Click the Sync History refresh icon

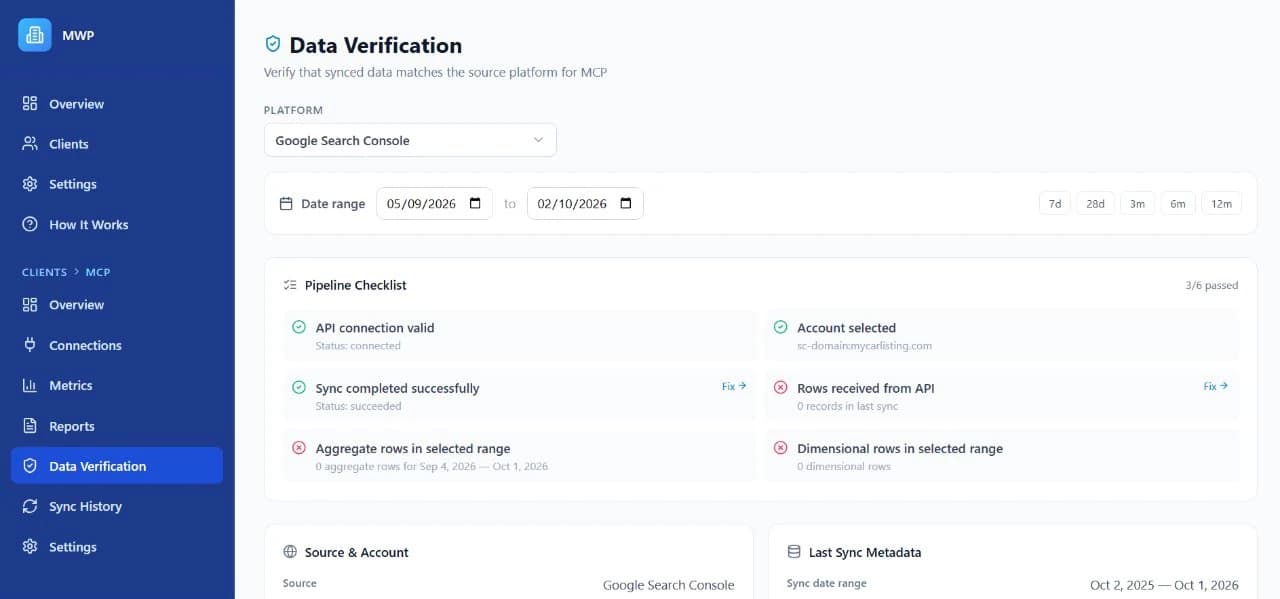[30, 506]
